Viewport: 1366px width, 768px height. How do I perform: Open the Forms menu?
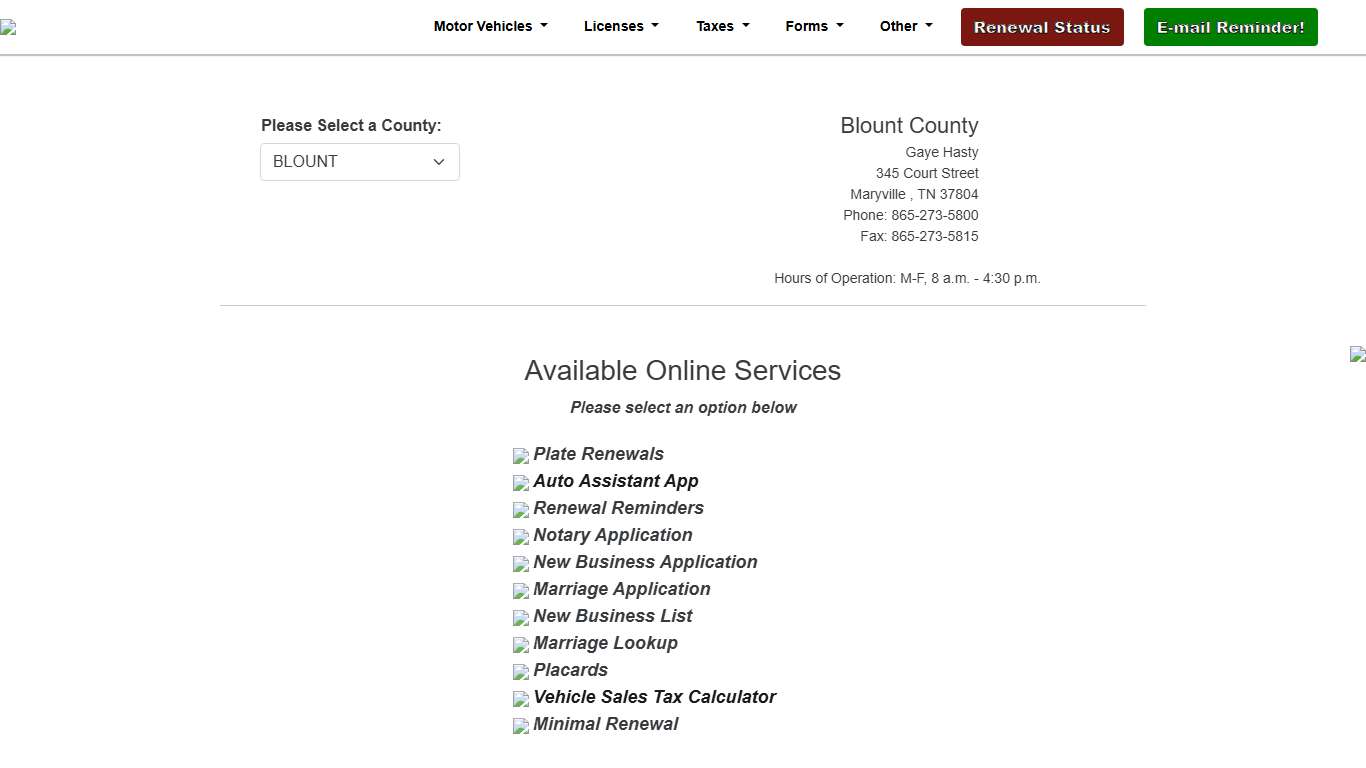click(x=814, y=27)
